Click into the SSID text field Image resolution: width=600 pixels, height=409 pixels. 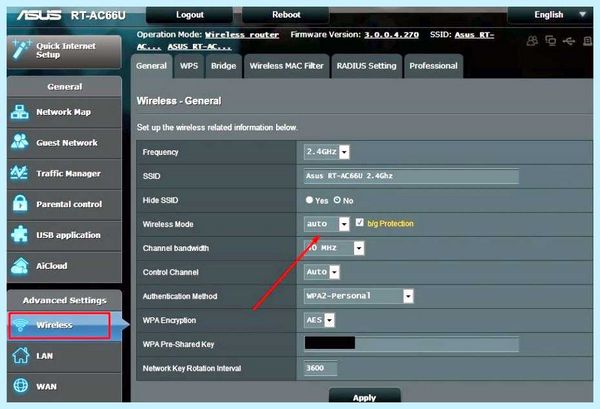coord(411,176)
